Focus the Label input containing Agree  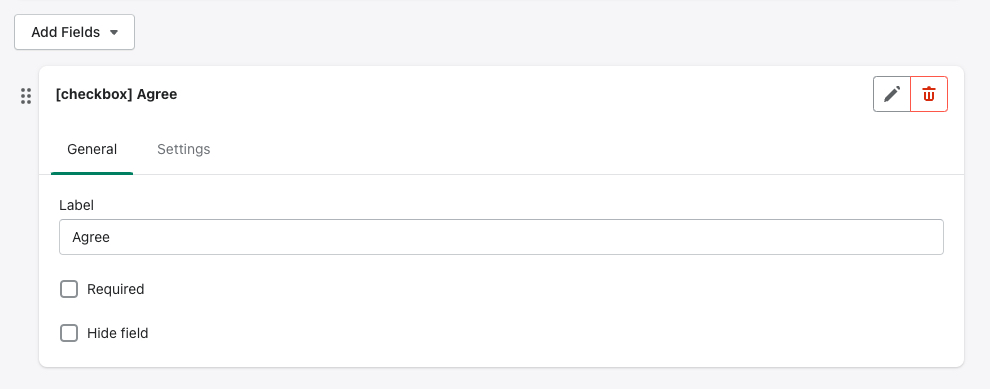[501, 237]
